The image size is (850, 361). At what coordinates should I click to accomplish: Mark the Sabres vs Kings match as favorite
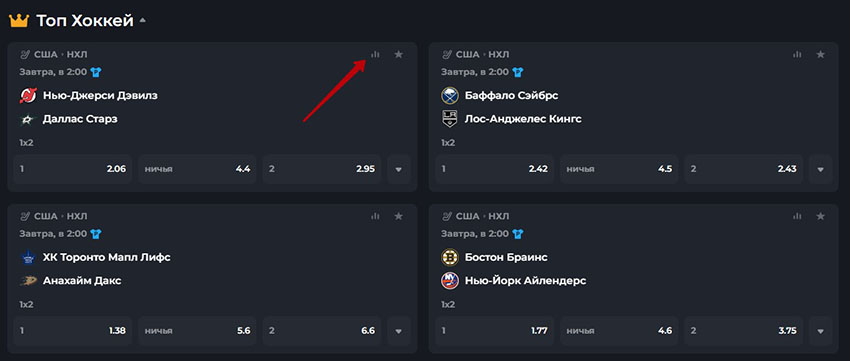[x=820, y=54]
